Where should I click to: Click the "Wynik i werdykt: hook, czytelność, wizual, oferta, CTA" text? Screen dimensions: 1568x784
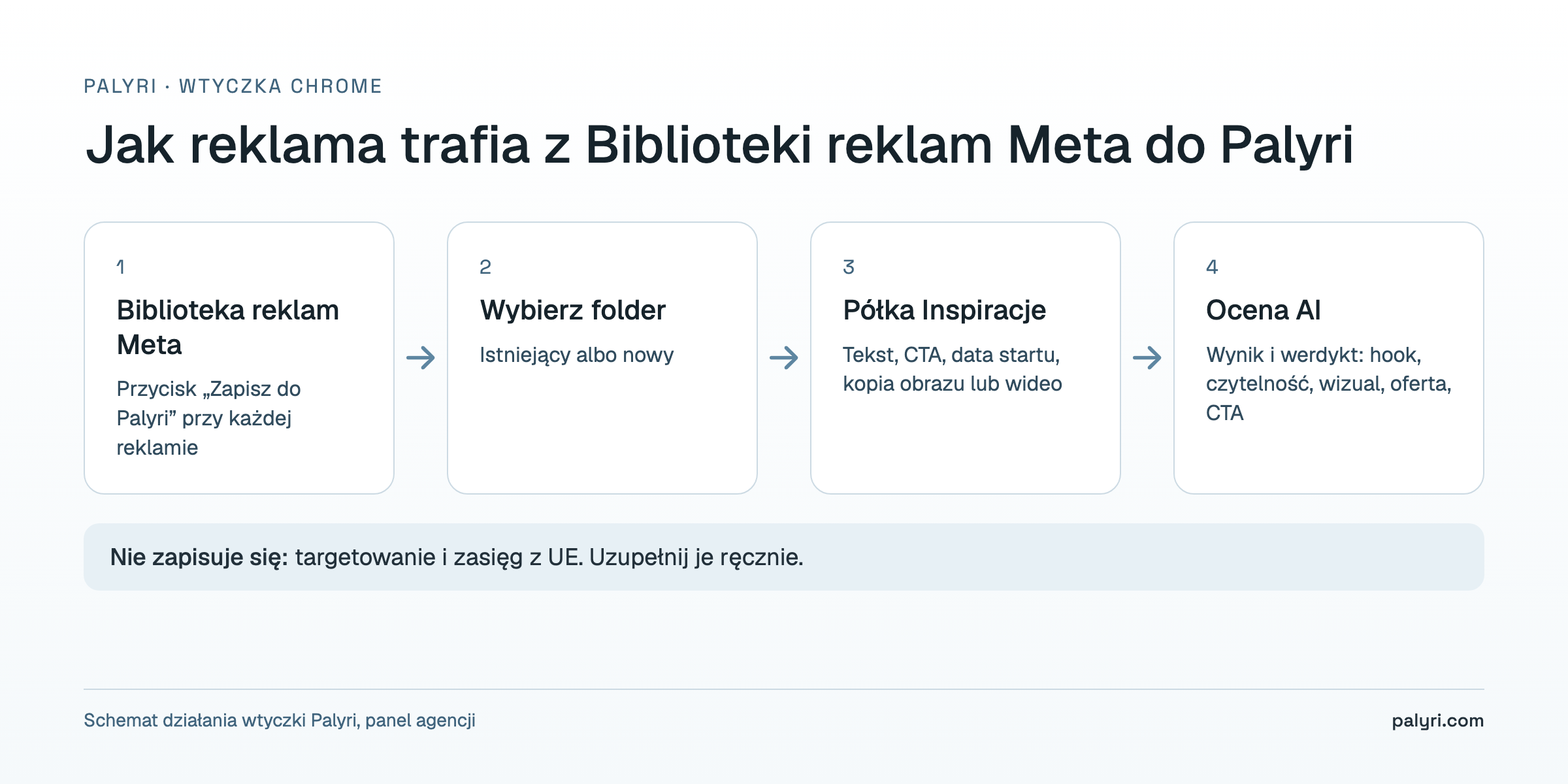pos(1328,384)
